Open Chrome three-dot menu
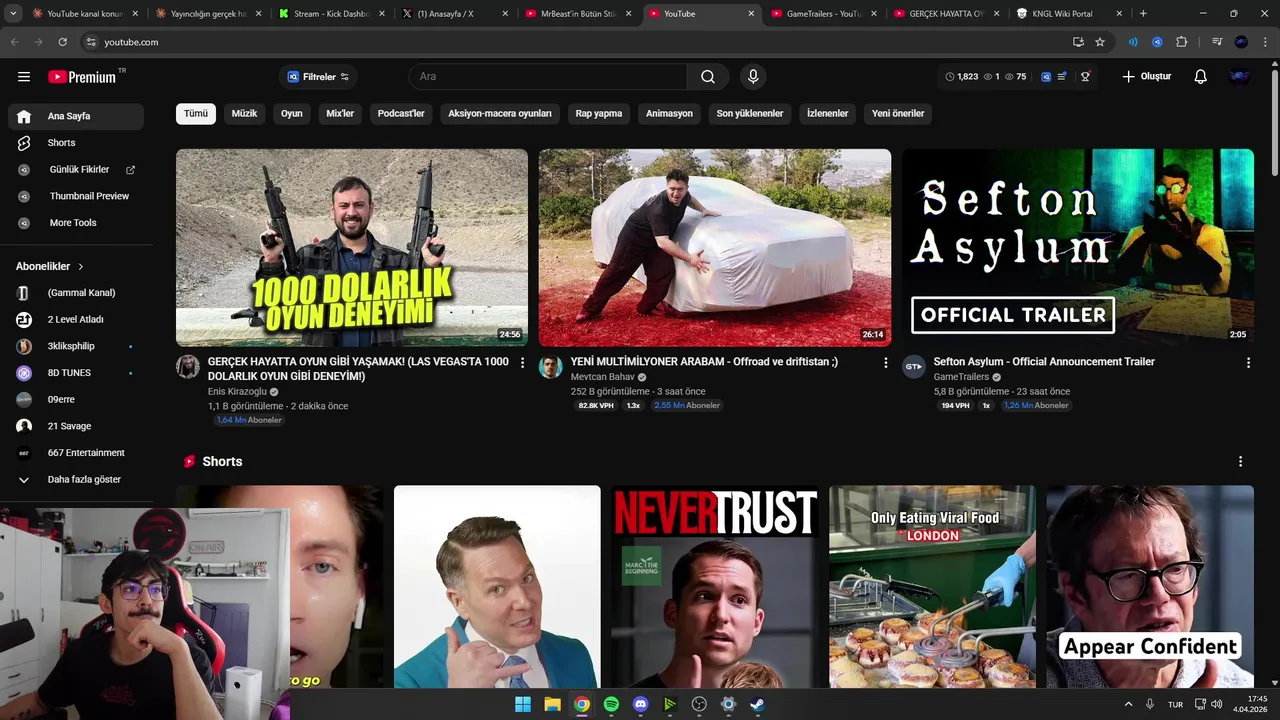The height and width of the screenshot is (720, 1280). tap(1265, 42)
